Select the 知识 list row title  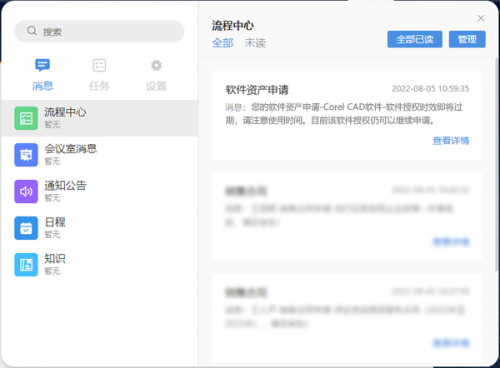(55, 259)
